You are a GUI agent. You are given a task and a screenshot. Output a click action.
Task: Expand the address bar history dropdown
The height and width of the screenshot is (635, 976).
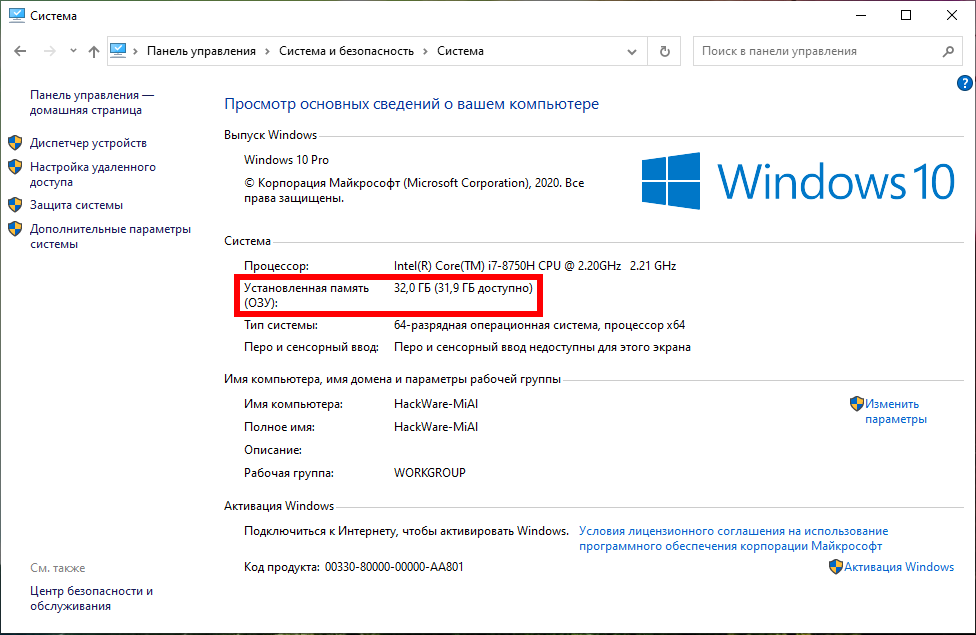coord(632,52)
